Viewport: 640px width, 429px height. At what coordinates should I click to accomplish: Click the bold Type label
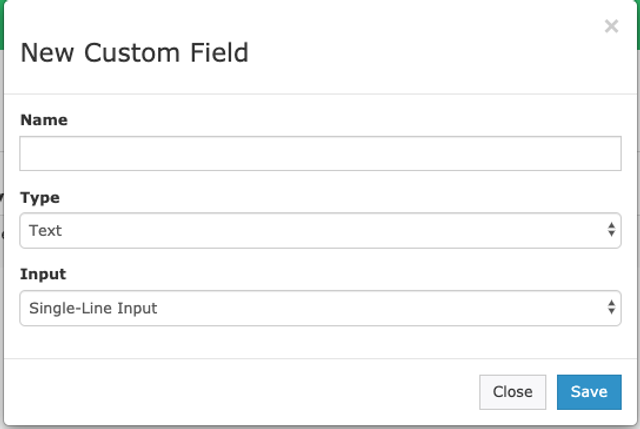(40, 198)
